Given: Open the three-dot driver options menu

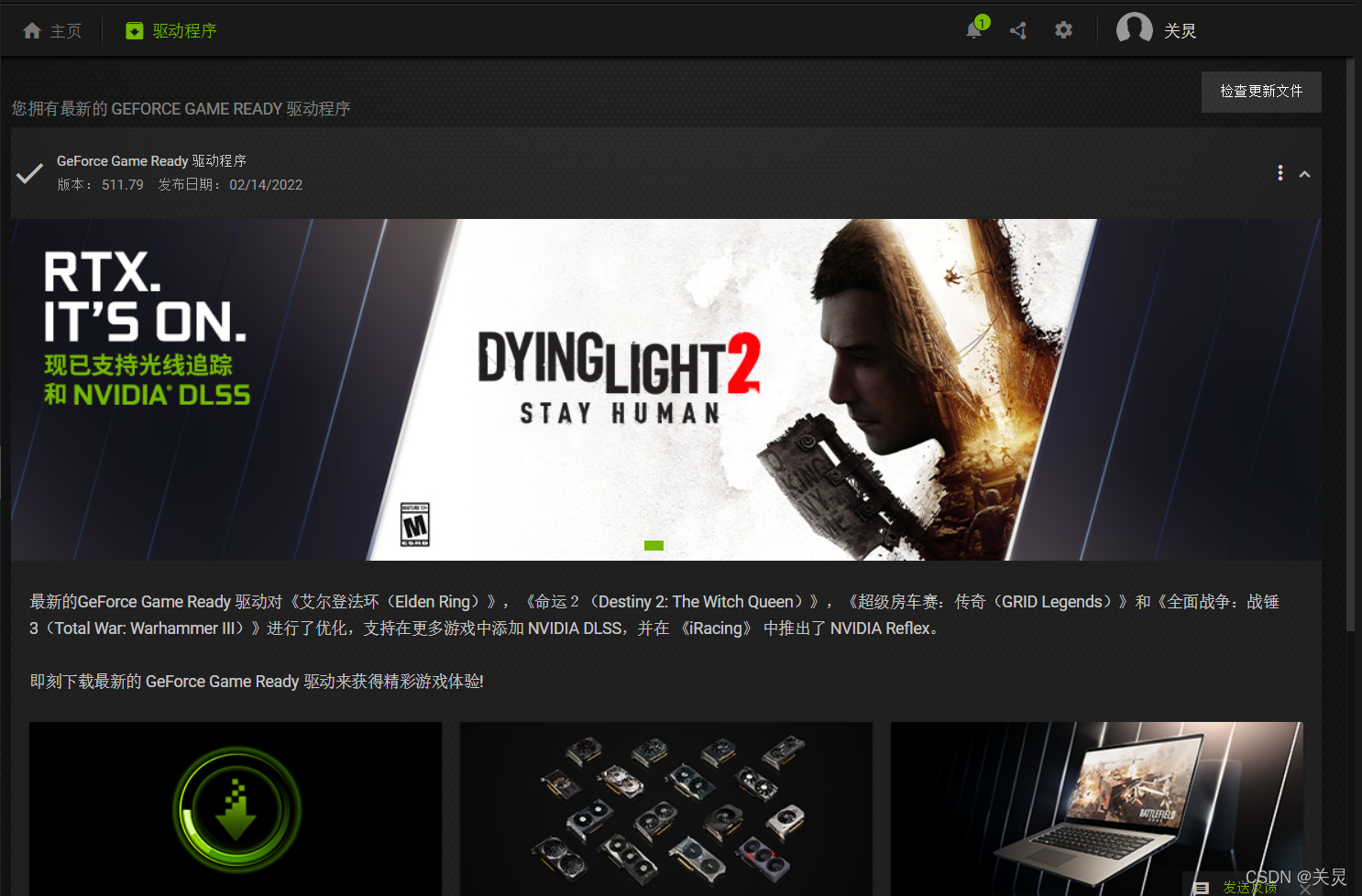Looking at the screenshot, I should tap(1280, 173).
